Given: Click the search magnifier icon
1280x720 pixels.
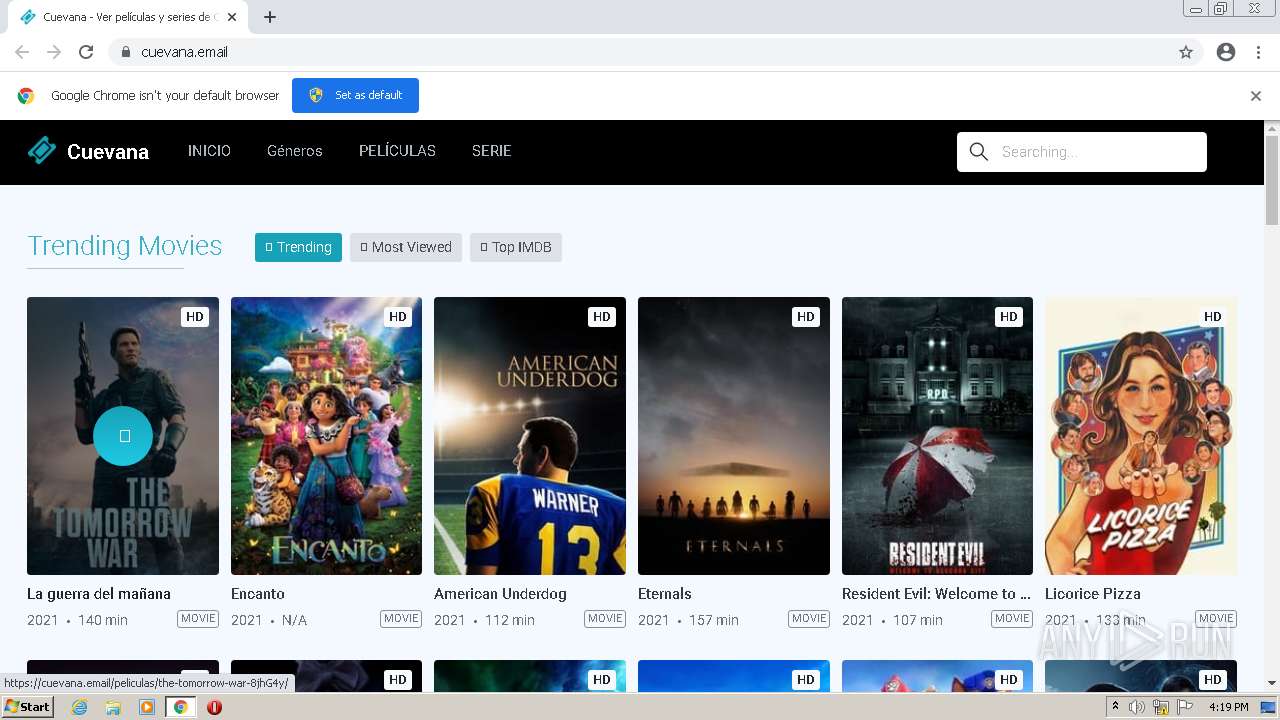Looking at the screenshot, I should tap(979, 152).
